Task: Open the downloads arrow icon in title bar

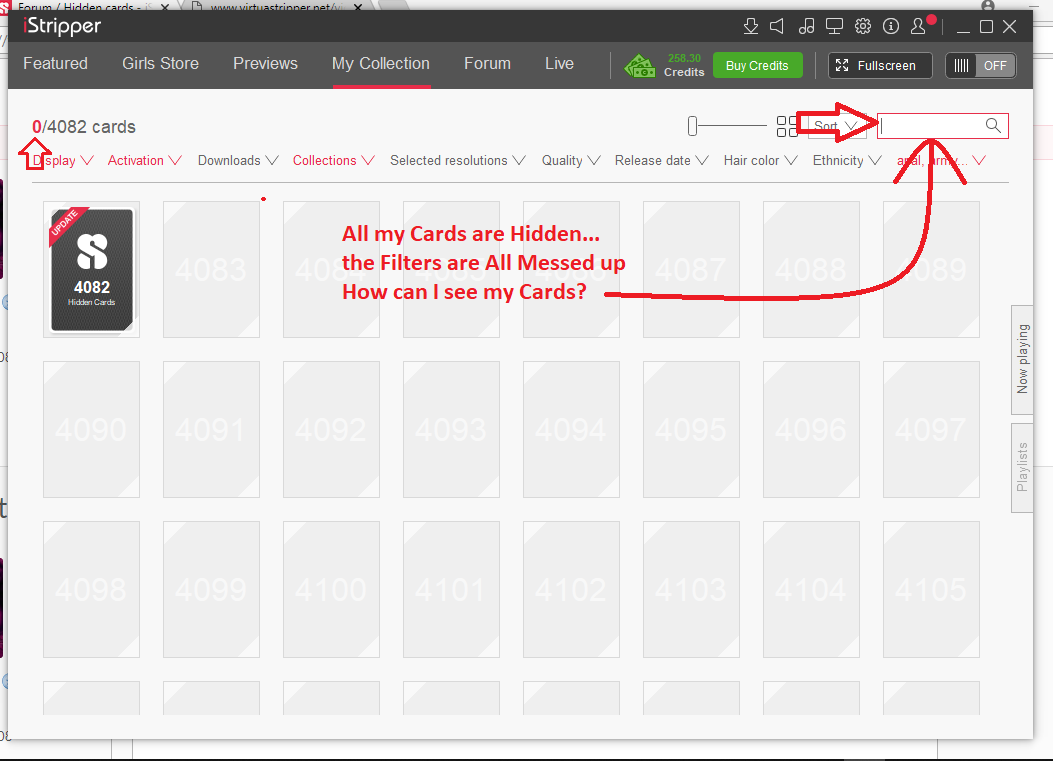Action: click(x=751, y=26)
